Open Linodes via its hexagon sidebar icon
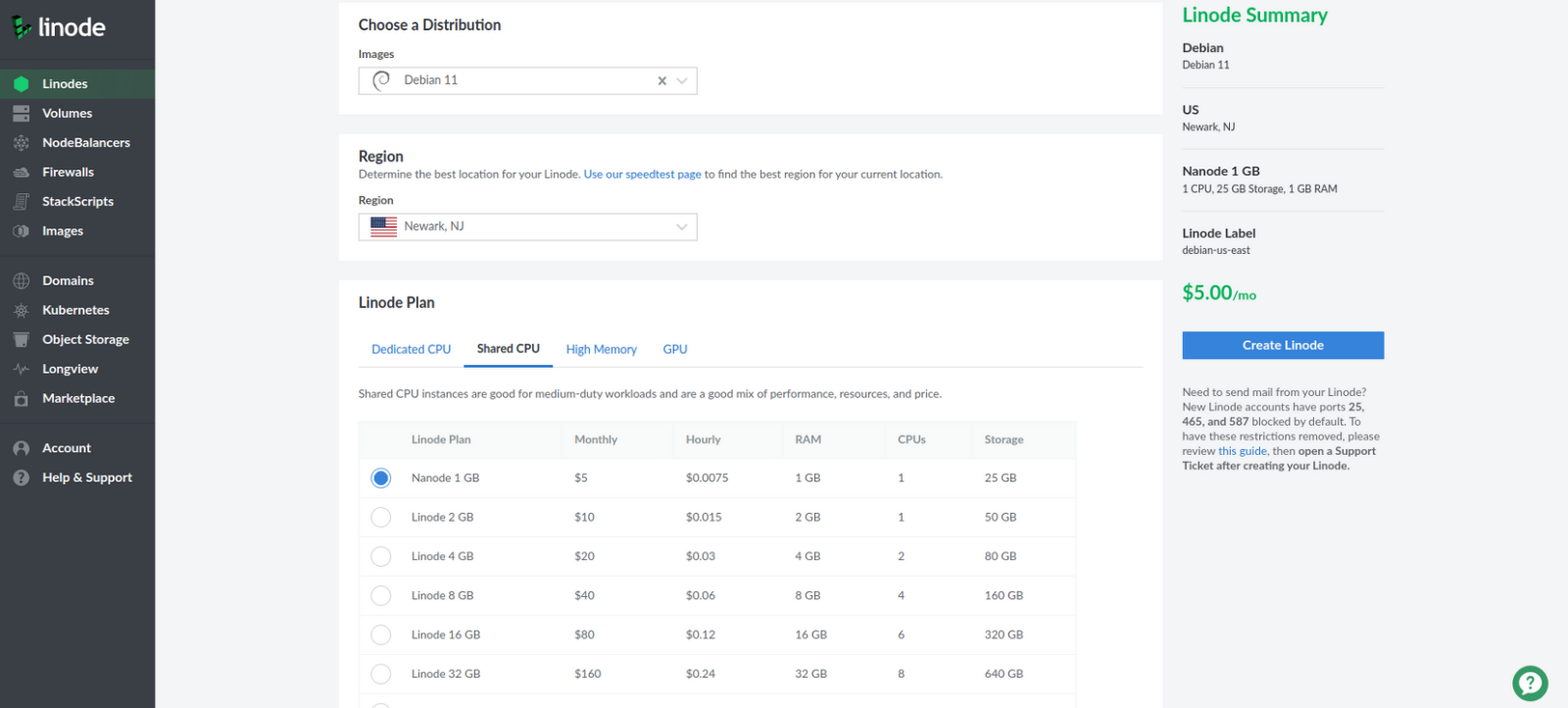 click(22, 84)
